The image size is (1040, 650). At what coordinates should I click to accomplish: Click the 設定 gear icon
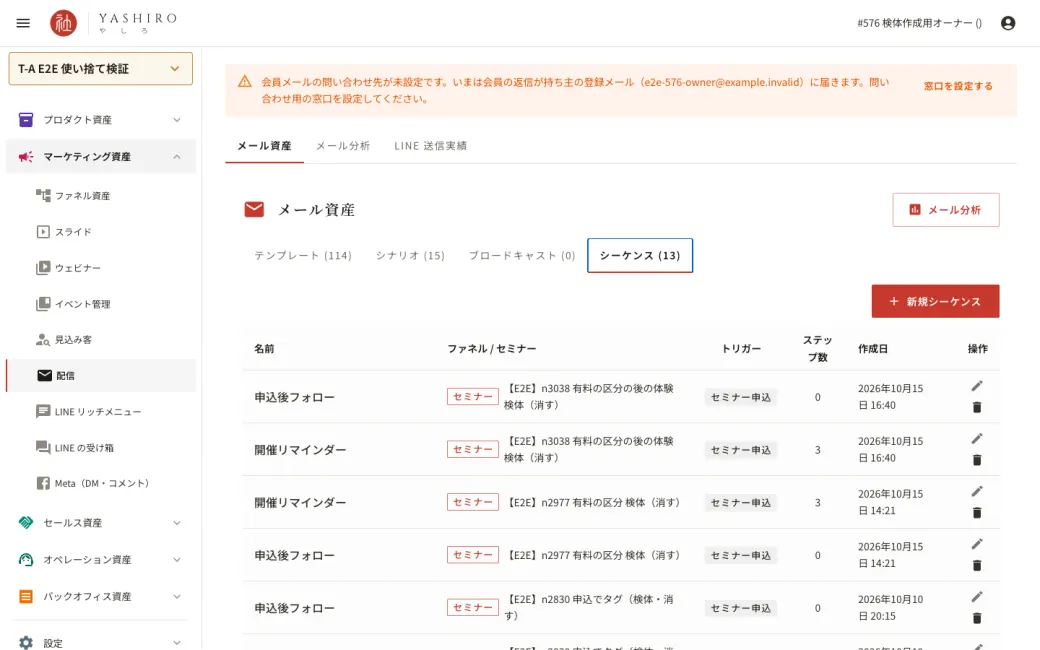tap(26, 642)
